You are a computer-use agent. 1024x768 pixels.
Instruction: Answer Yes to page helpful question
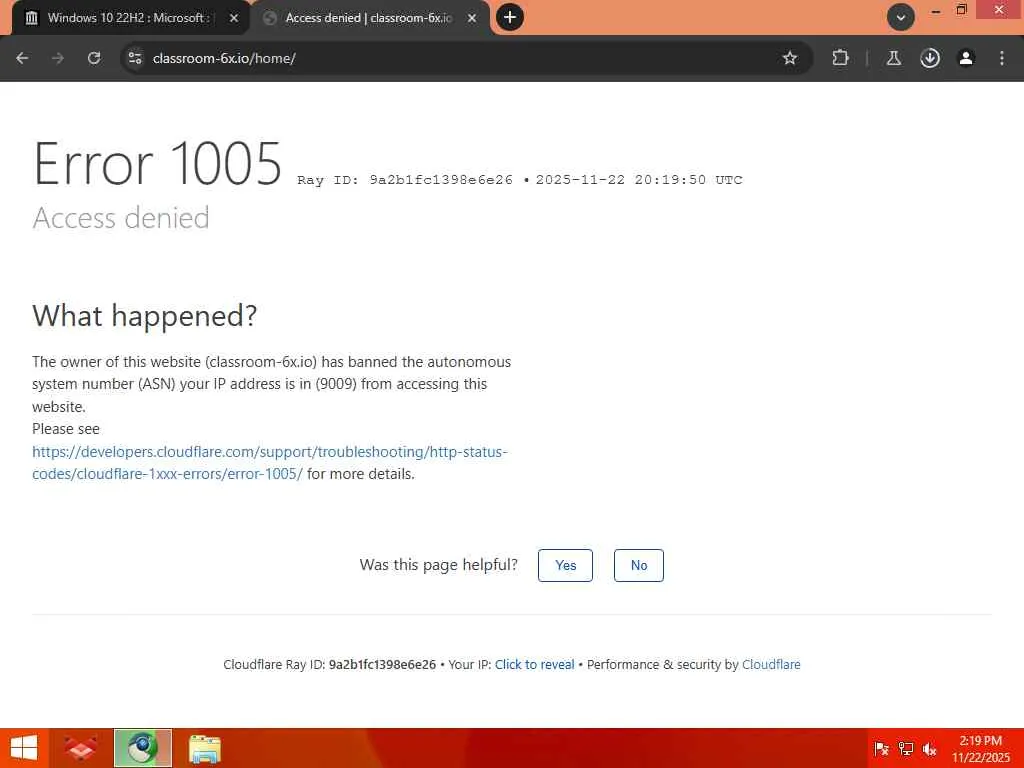pyautogui.click(x=566, y=566)
